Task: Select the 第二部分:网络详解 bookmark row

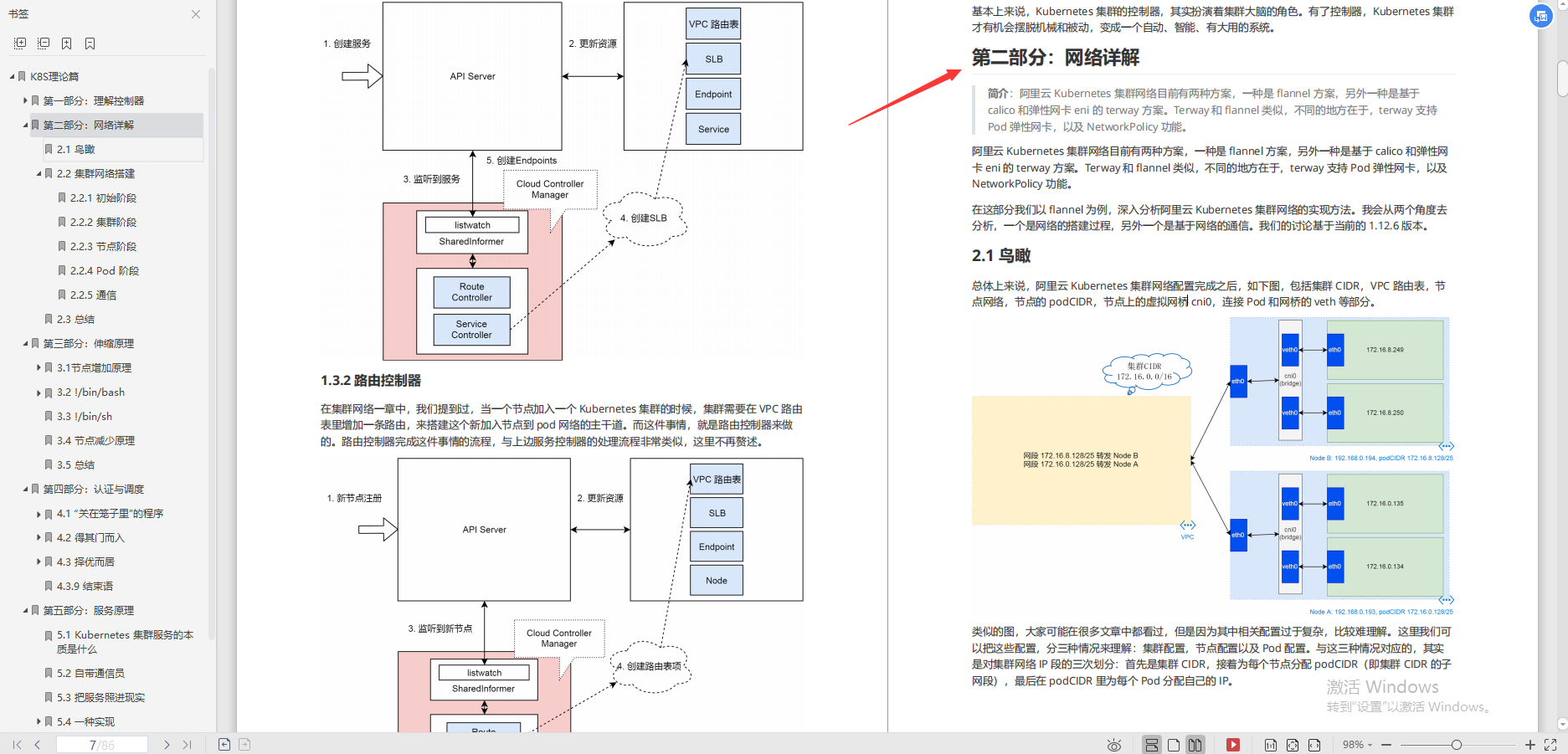Action: click(x=116, y=125)
